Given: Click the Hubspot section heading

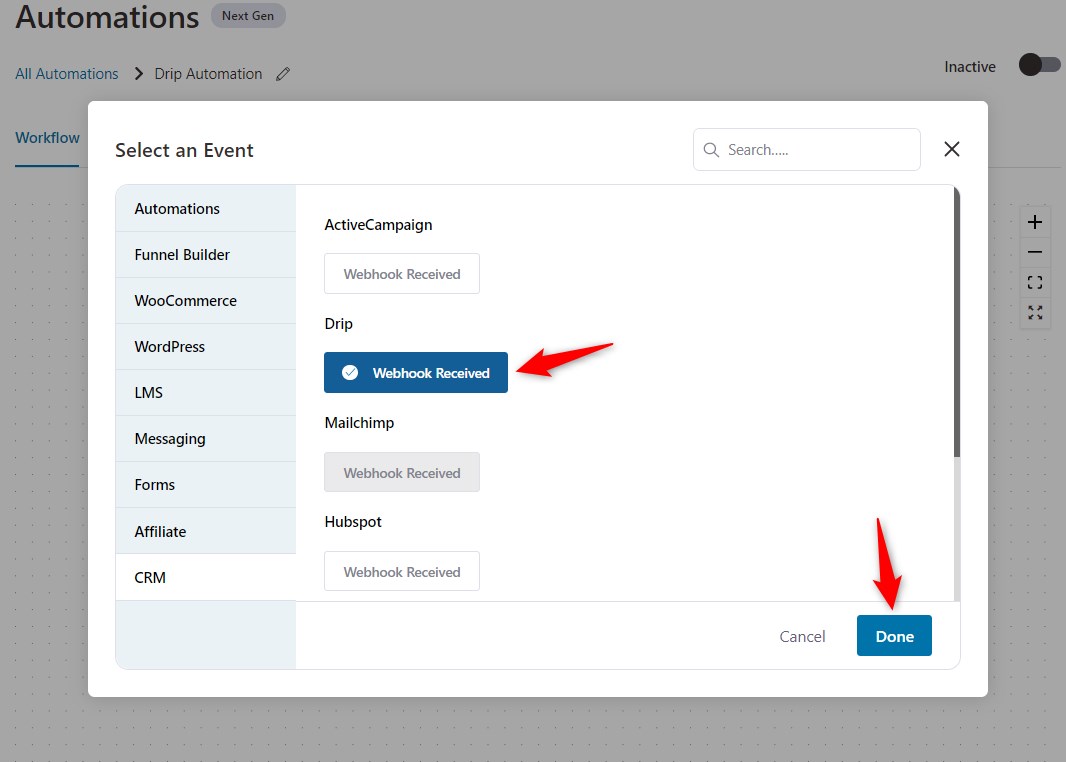Looking at the screenshot, I should [353, 521].
